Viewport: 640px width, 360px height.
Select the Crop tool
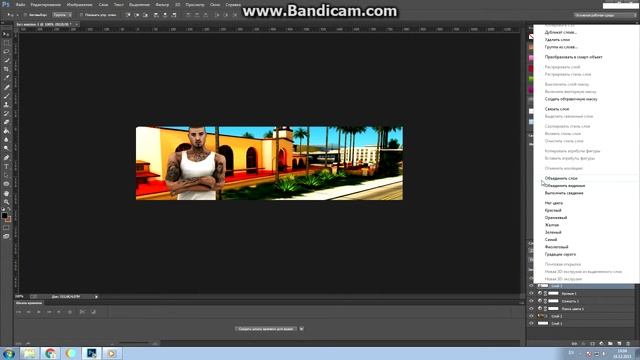pyautogui.click(x=6, y=69)
